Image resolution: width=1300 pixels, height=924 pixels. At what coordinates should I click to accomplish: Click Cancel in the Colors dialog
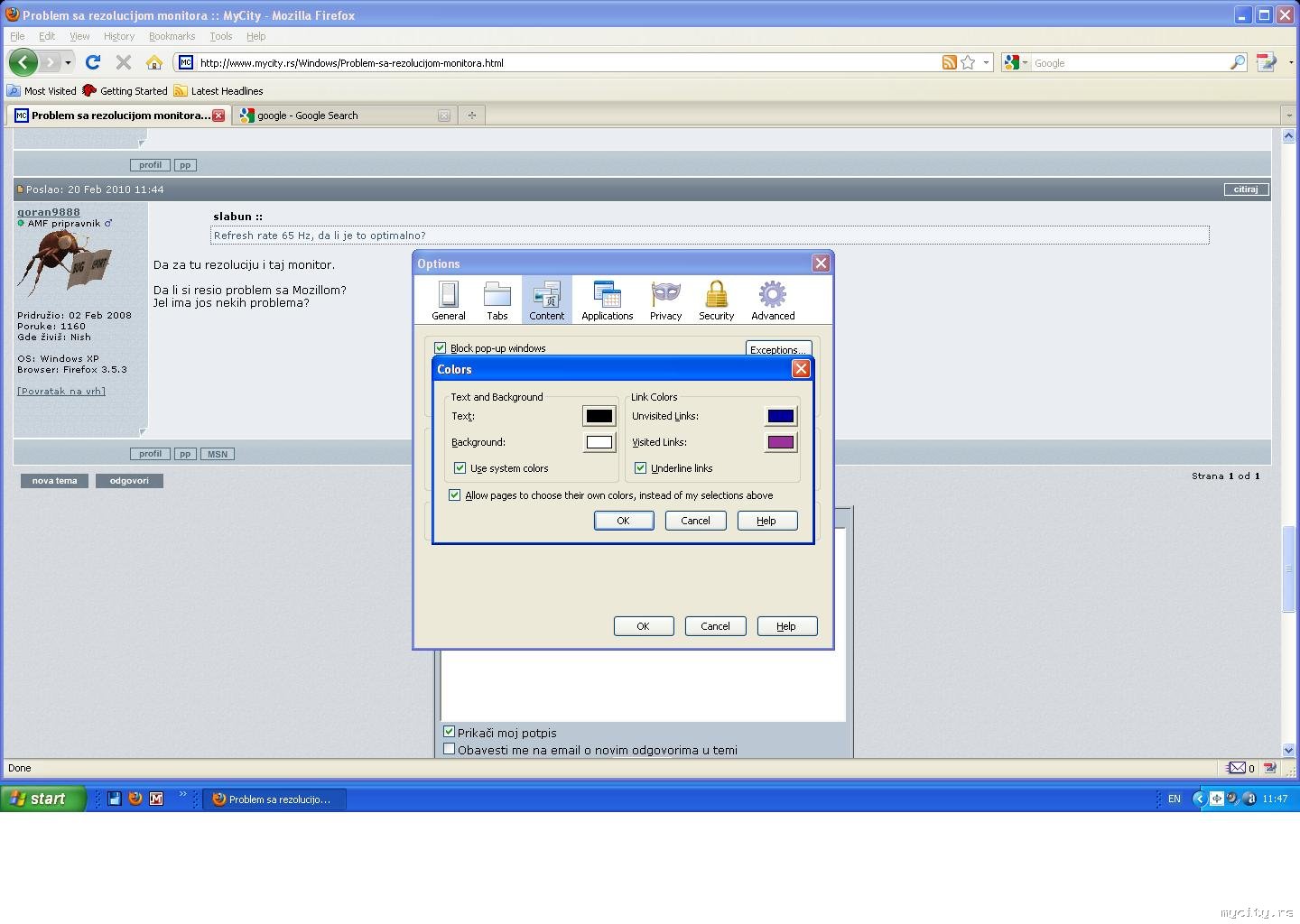point(695,521)
